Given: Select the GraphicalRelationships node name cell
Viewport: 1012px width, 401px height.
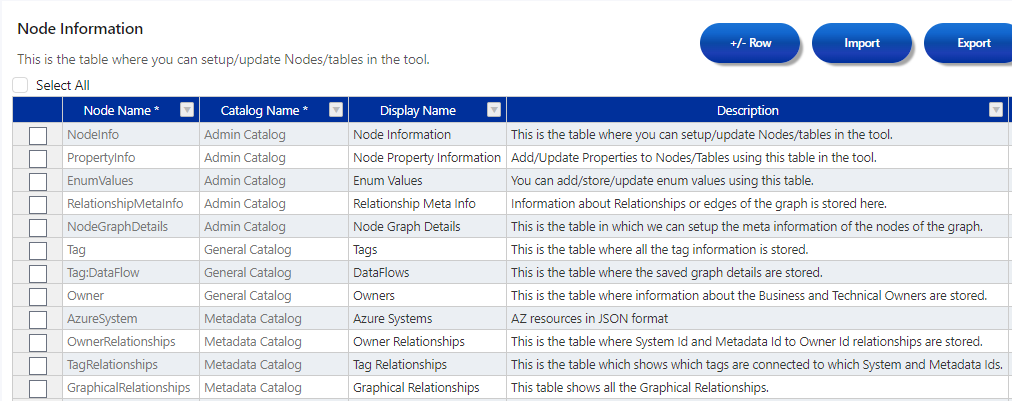Looking at the screenshot, I should click(x=131, y=387).
